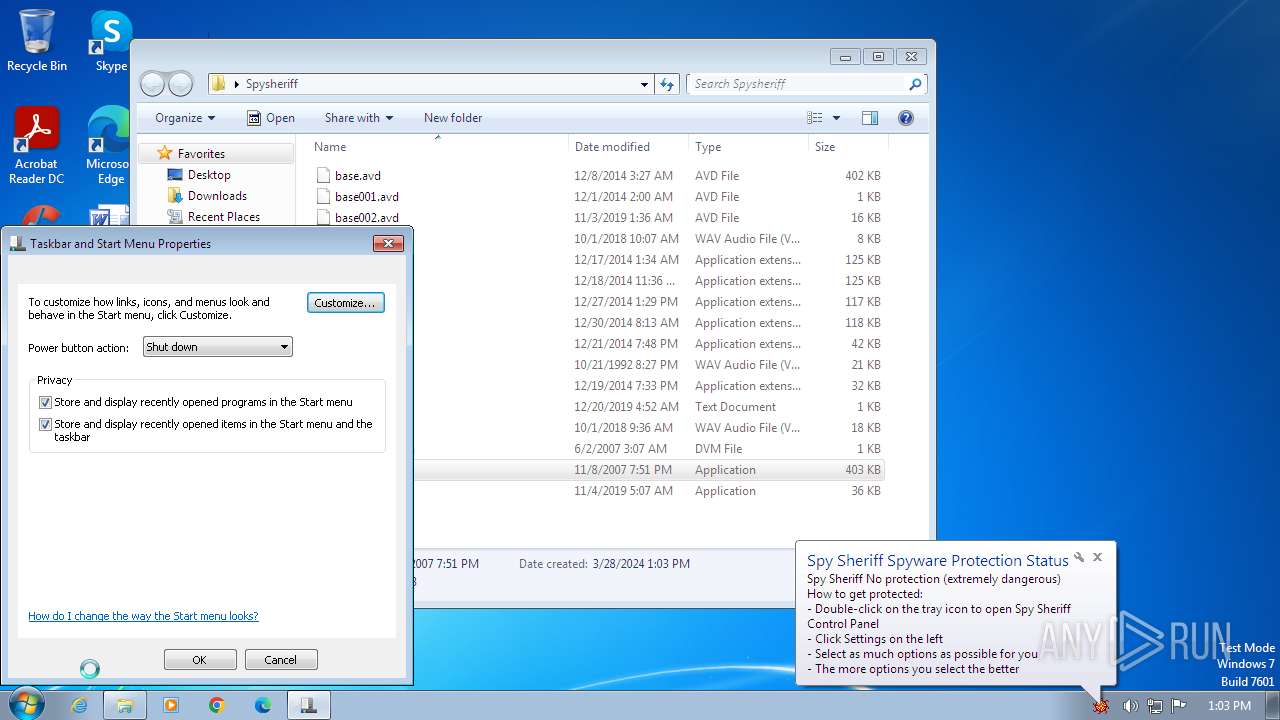The height and width of the screenshot is (720, 1280).
Task: Click the taskbar clock showing 1:03 PM
Action: tap(1229, 706)
